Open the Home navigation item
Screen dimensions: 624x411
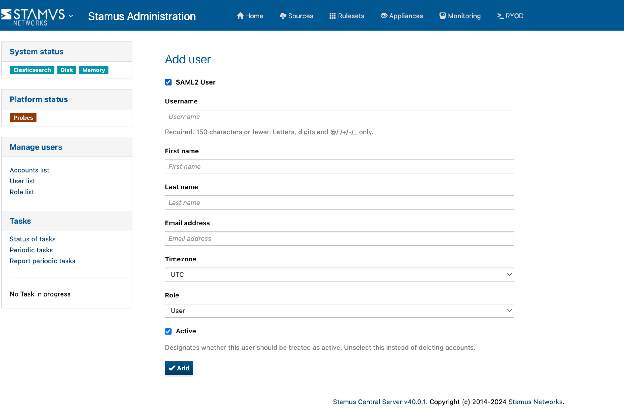coord(250,17)
